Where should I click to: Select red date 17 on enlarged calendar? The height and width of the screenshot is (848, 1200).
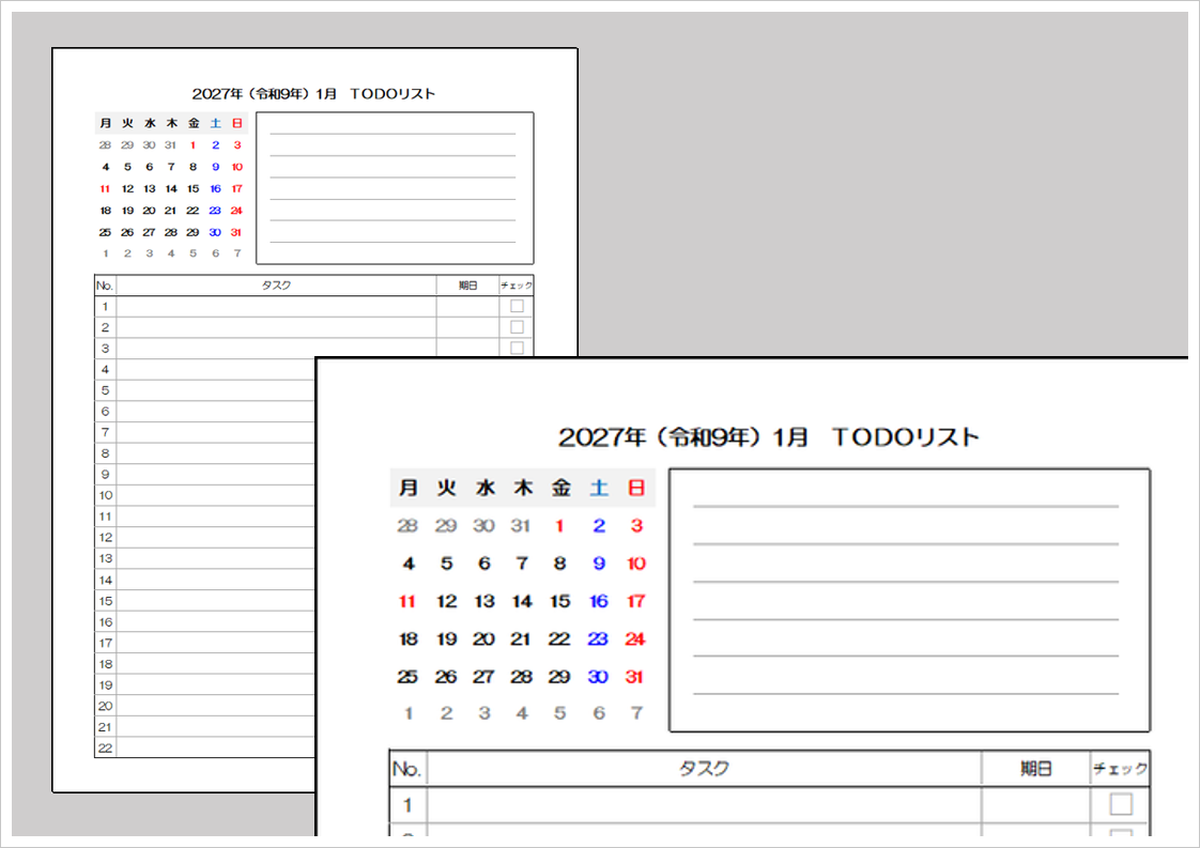click(636, 602)
